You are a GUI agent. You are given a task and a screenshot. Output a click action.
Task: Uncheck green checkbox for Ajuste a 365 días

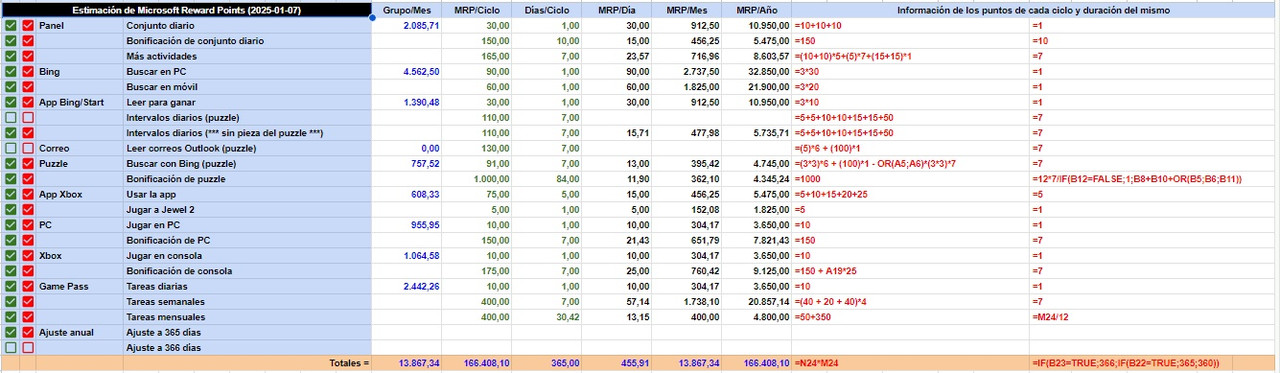pyautogui.click(x=10, y=332)
